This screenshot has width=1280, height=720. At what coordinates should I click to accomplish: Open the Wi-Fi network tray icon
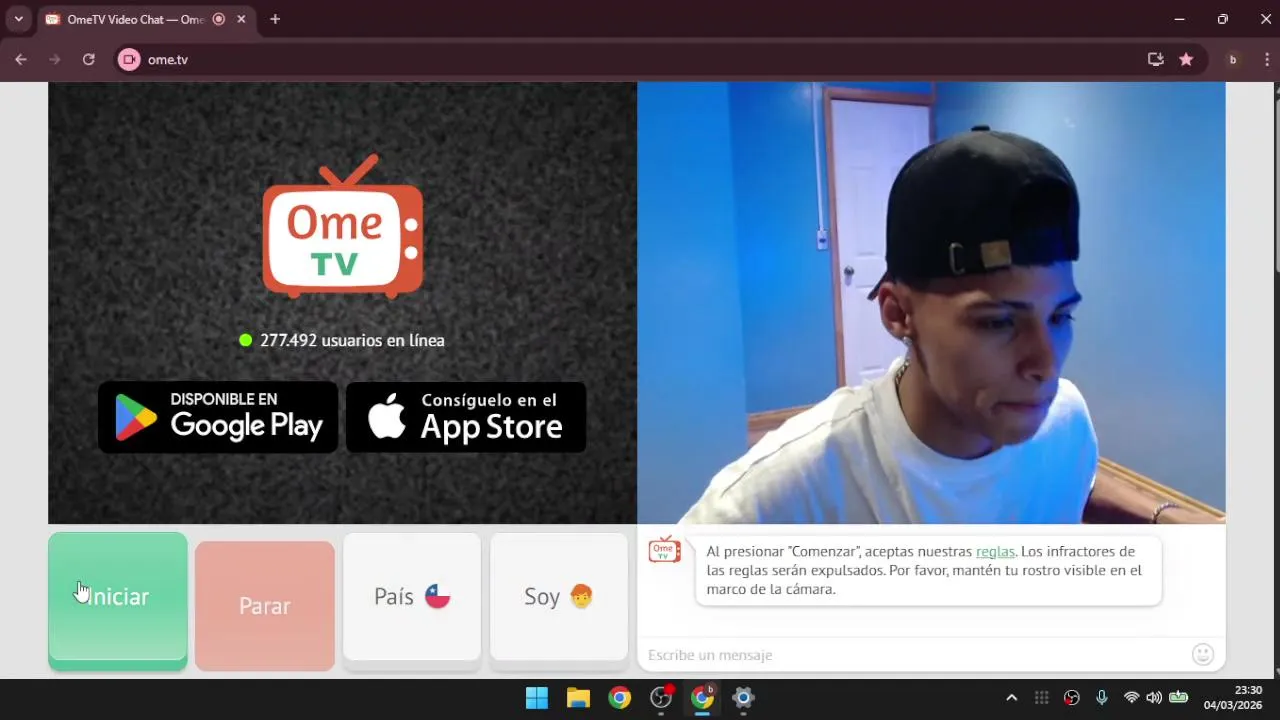click(1131, 698)
